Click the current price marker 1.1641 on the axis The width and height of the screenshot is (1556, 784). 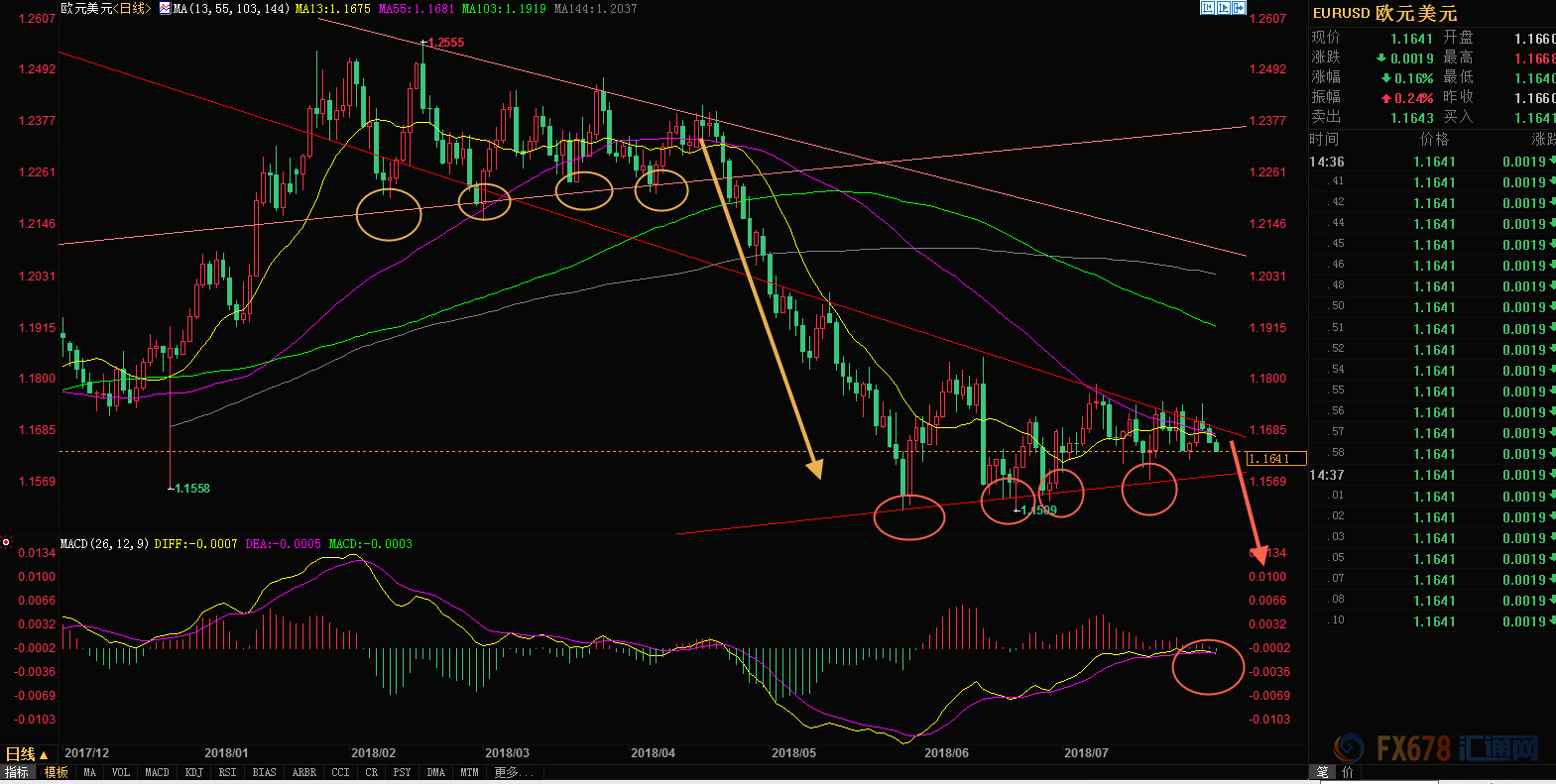1275,459
